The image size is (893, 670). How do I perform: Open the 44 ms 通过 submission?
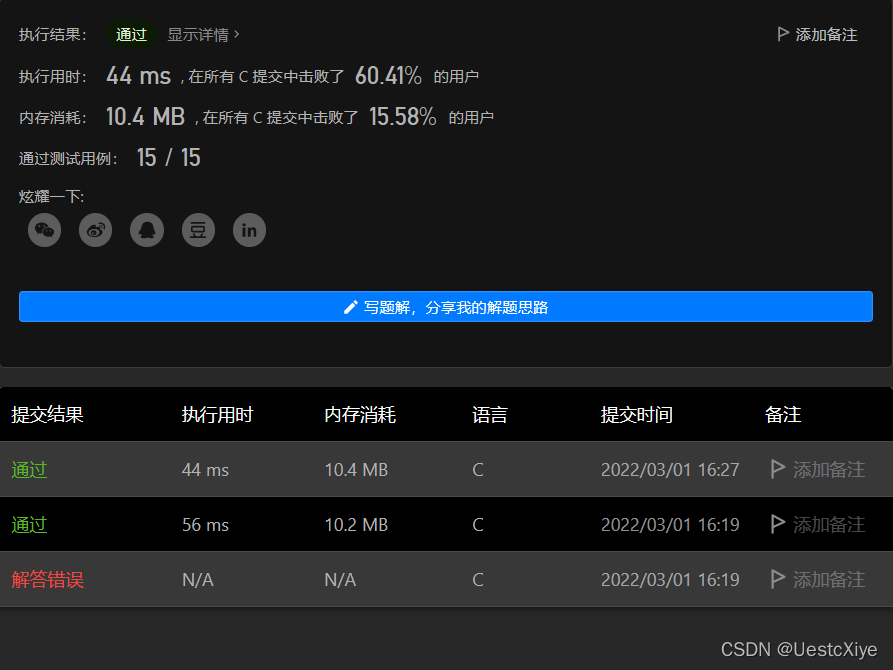[x=30, y=469]
